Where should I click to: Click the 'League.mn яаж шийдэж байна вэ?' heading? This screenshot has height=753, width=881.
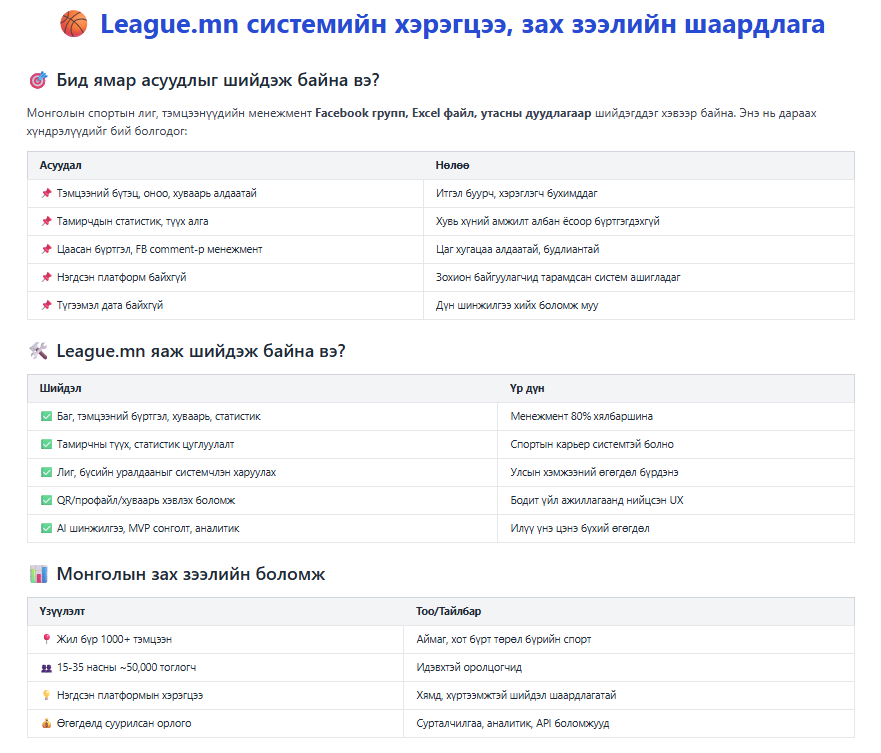pos(201,351)
